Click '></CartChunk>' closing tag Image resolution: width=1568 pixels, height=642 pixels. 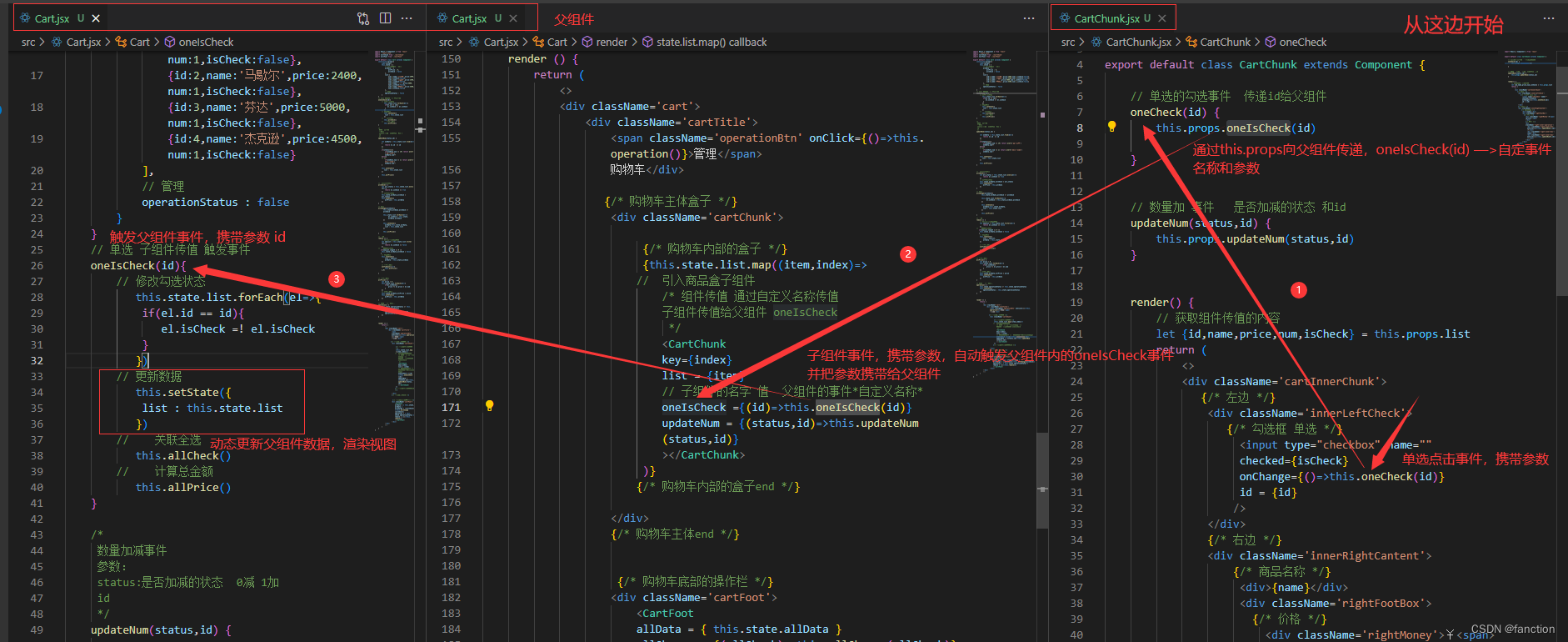(x=703, y=455)
